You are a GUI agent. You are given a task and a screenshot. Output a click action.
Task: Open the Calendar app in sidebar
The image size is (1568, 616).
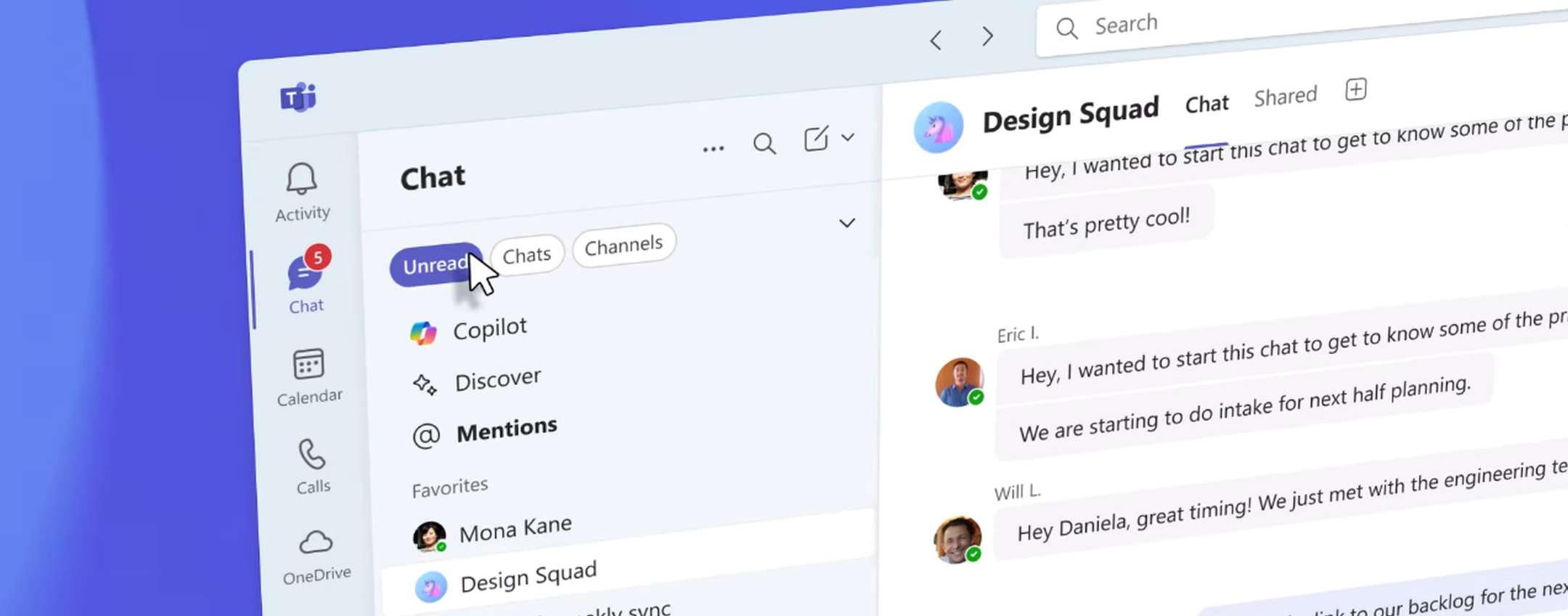[x=309, y=376]
